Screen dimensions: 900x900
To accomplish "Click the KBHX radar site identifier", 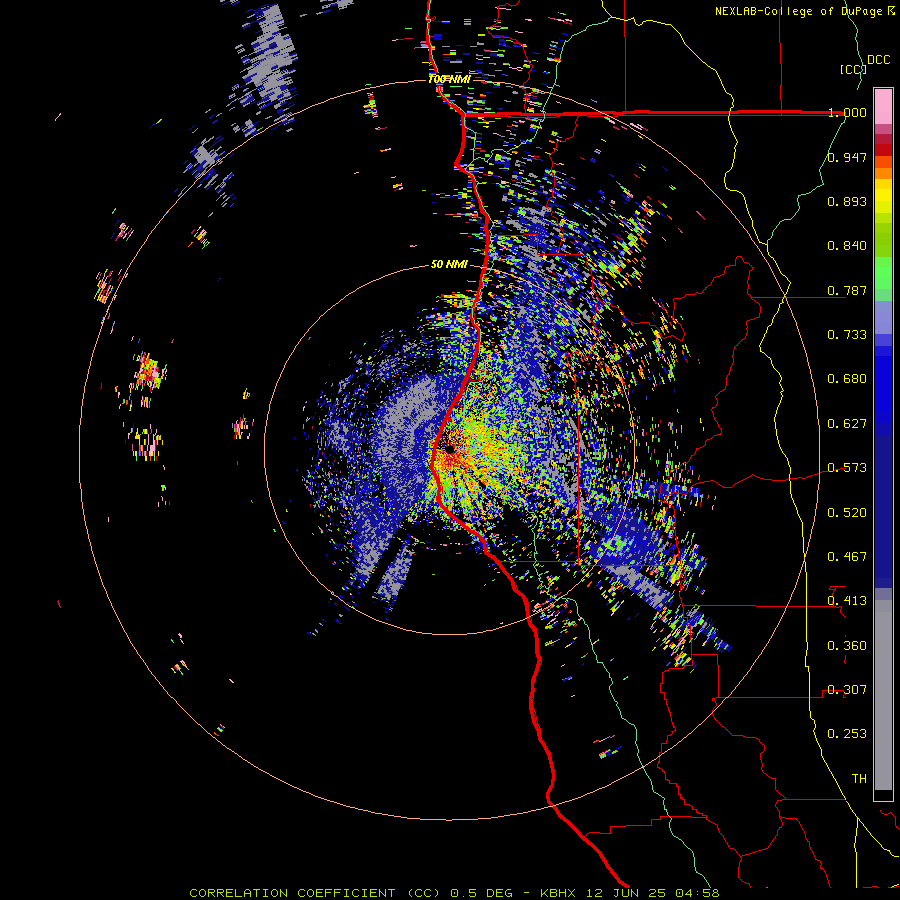I will pyautogui.click(x=560, y=893).
